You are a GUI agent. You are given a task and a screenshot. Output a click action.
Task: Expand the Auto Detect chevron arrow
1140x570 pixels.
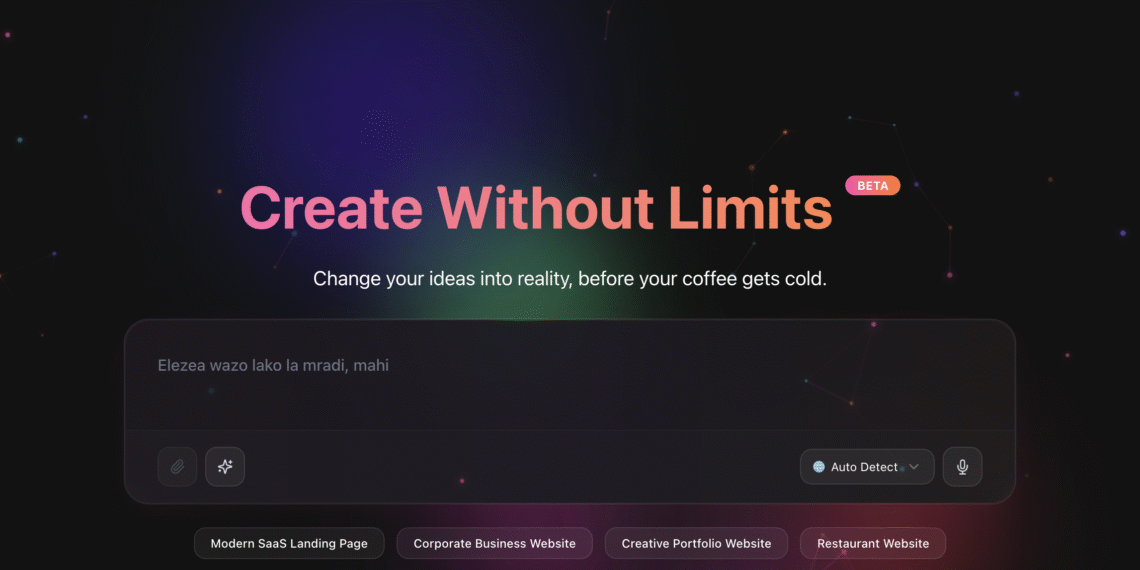tap(914, 467)
